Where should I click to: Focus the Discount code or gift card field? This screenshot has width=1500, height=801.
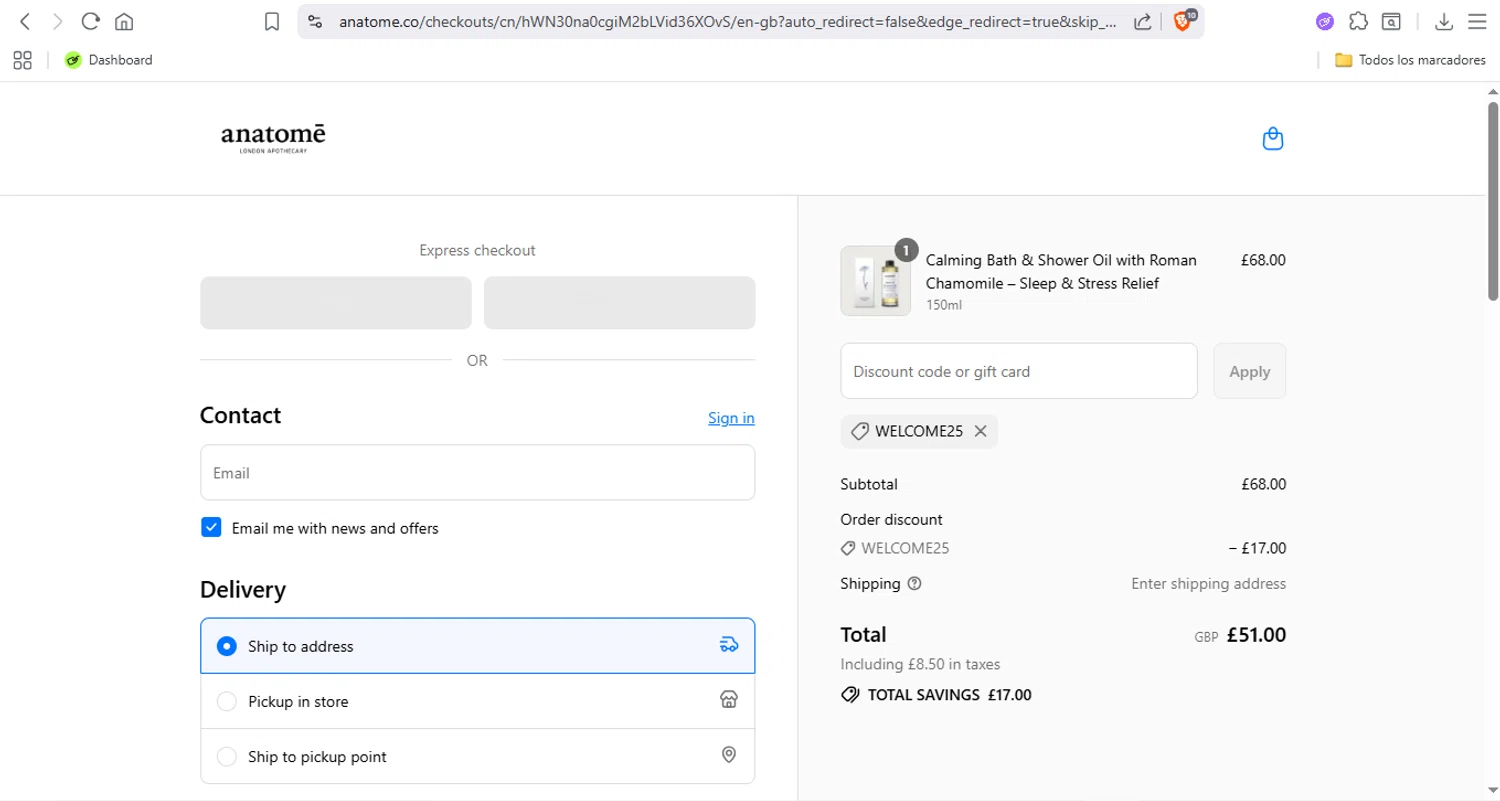(1019, 371)
